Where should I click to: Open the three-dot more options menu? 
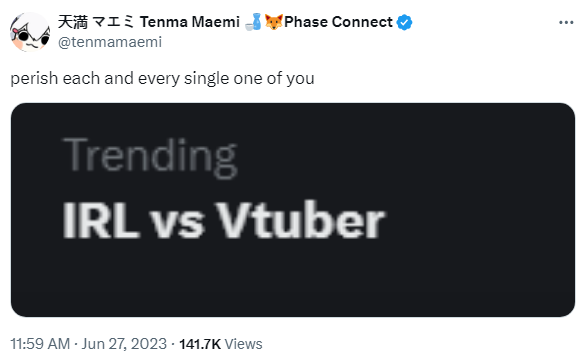pos(566,23)
